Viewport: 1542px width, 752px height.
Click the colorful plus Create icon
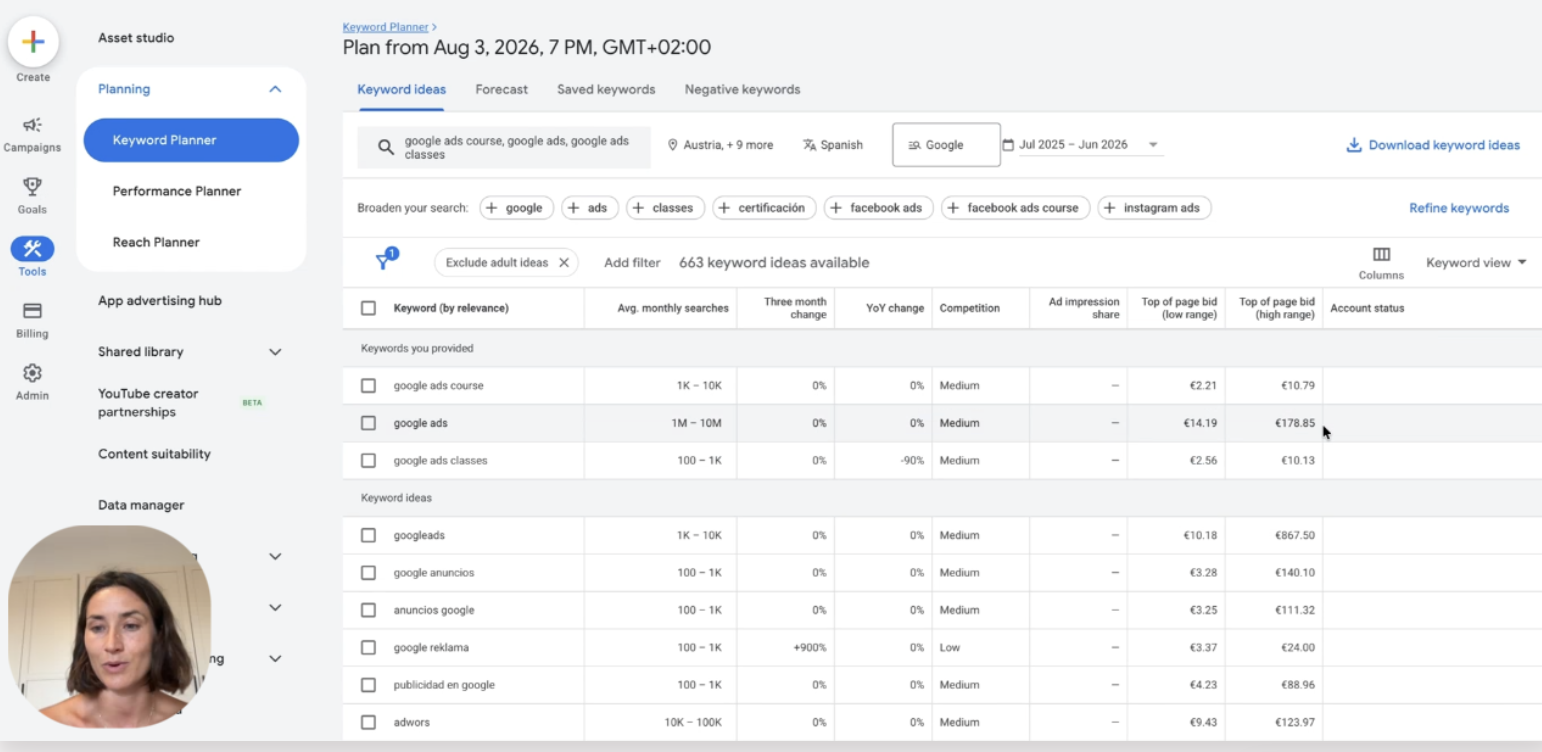point(33,41)
